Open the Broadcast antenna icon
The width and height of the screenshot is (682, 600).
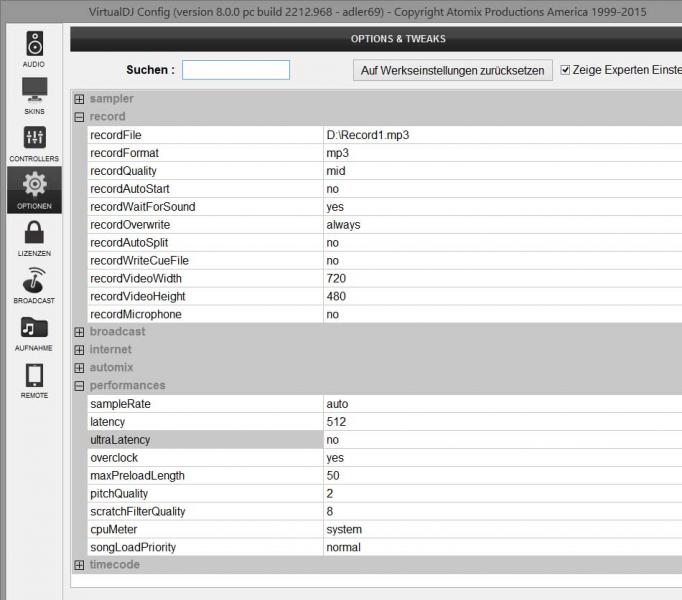tap(34, 280)
